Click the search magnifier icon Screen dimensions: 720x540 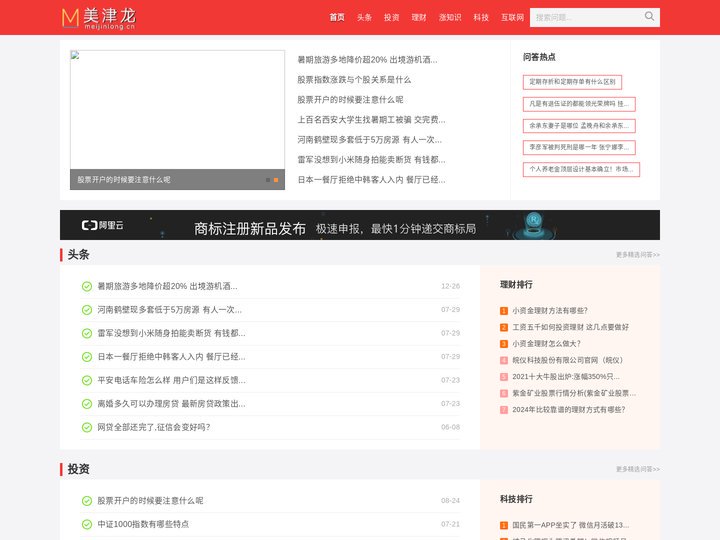tap(649, 17)
